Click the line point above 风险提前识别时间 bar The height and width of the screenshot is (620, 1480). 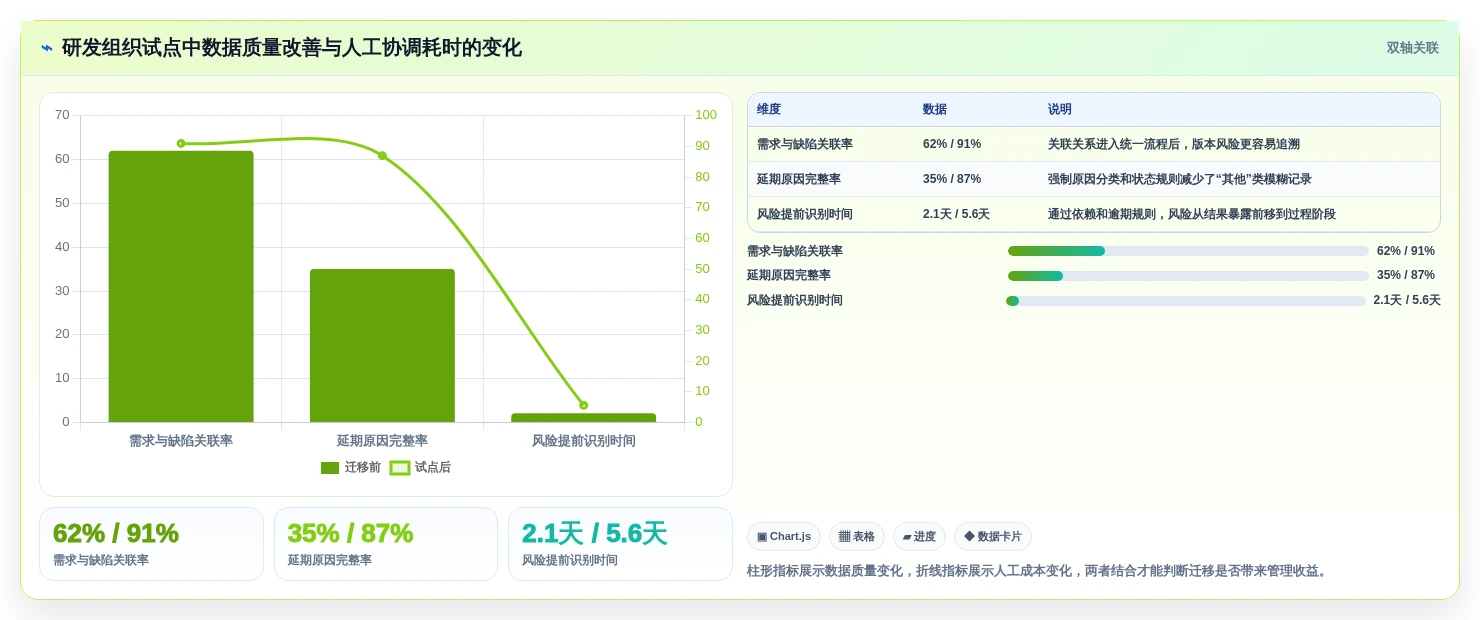(583, 405)
